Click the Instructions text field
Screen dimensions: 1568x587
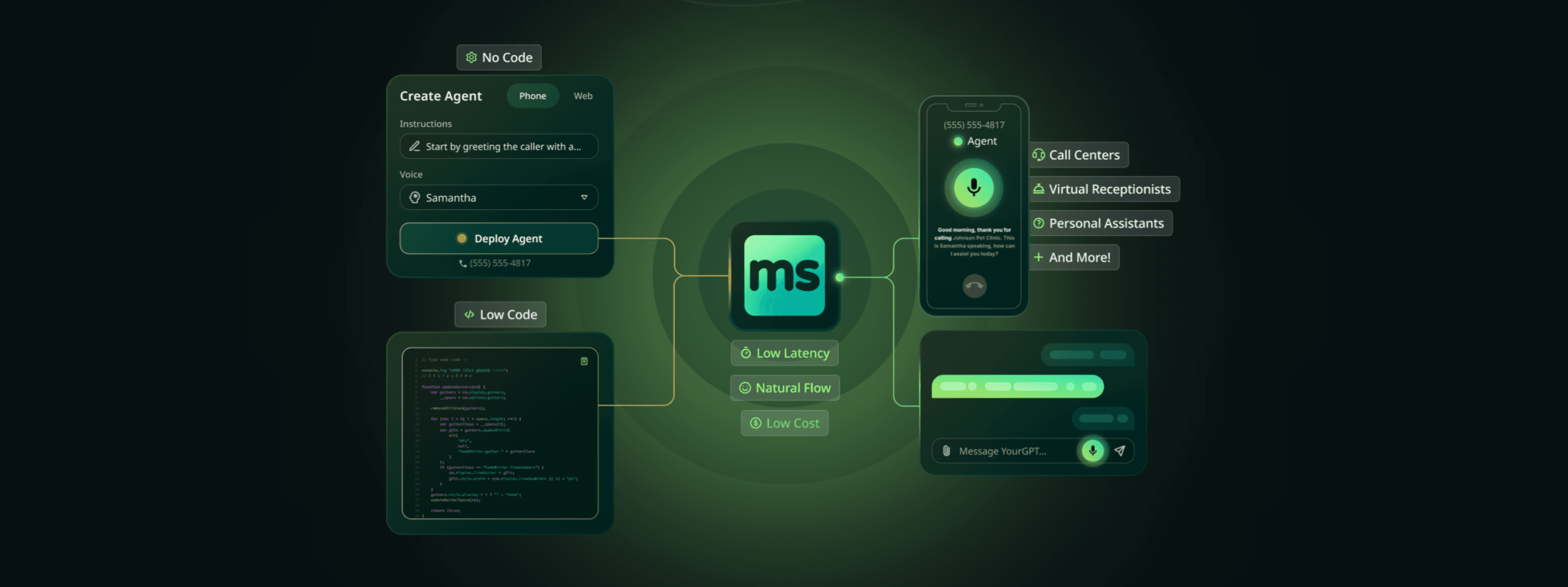pos(499,146)
